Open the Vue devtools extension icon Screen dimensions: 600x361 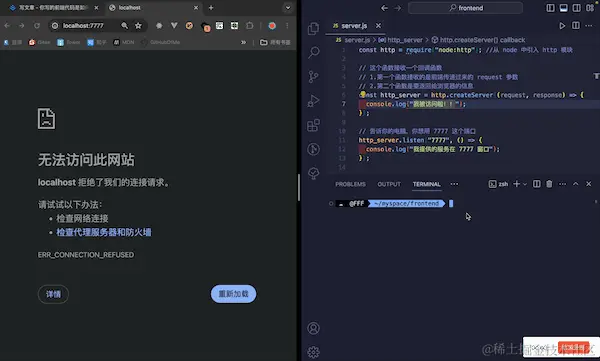[x=174, y=26]
